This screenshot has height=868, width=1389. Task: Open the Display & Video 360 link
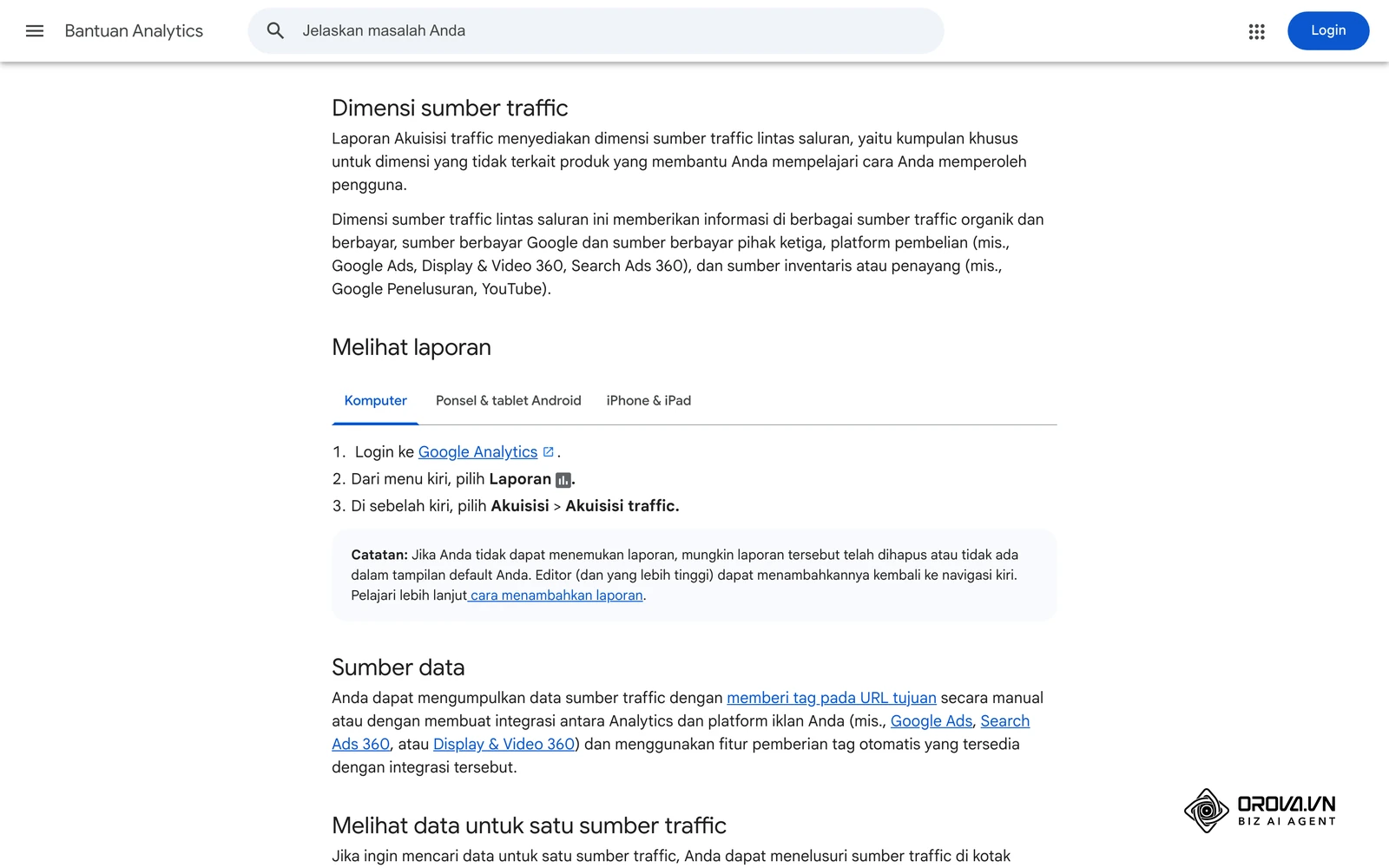(x=504, y=745)
